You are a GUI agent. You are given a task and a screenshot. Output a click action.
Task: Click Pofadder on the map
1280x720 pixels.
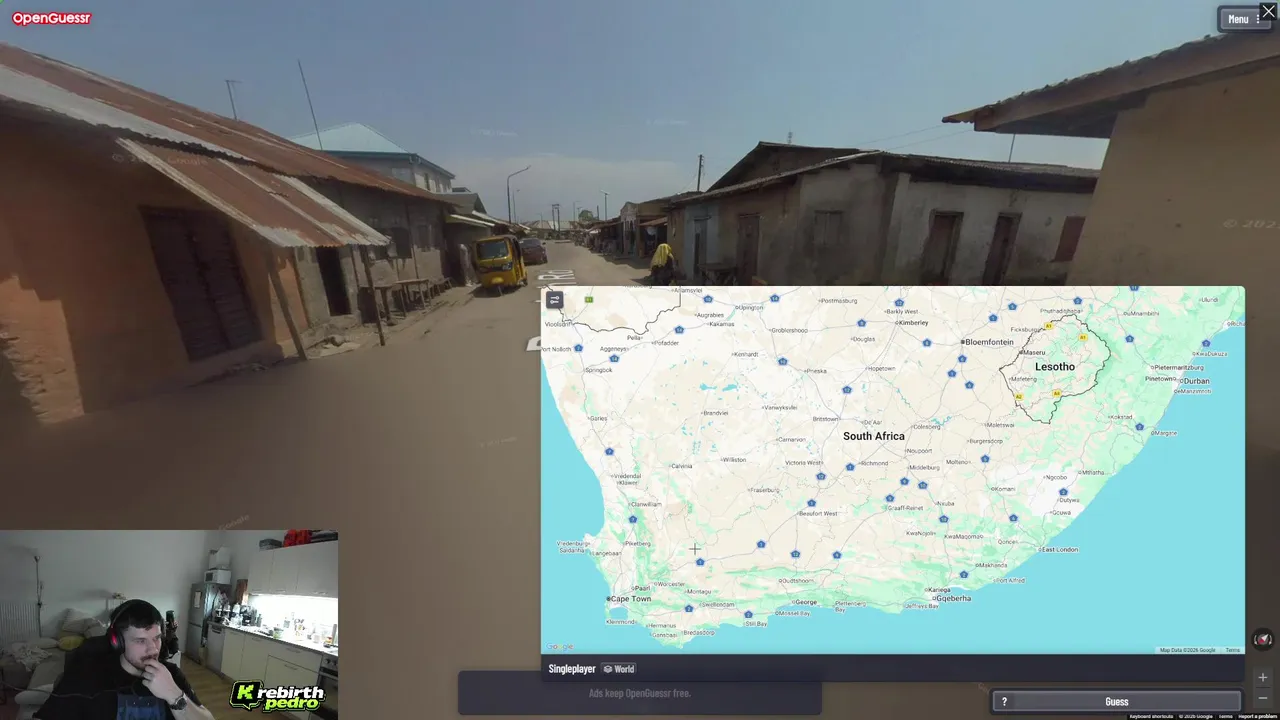666,343
